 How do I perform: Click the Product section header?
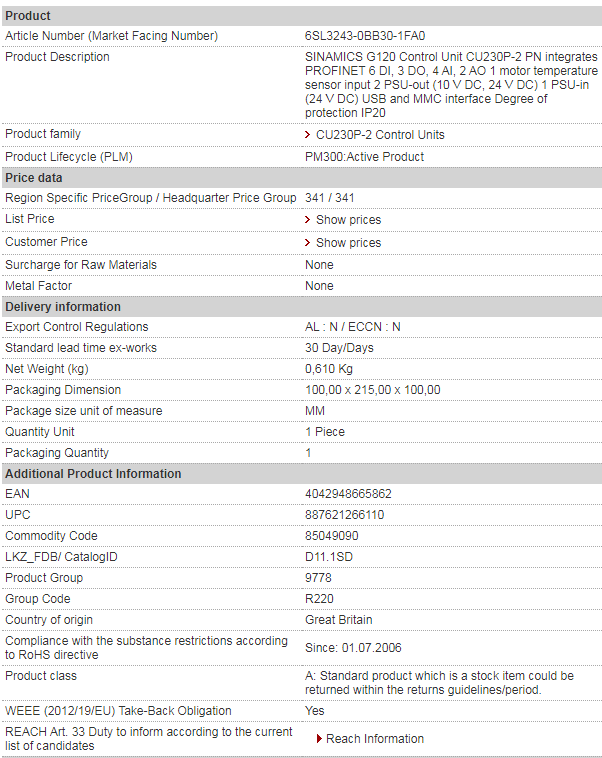(302, 16)
